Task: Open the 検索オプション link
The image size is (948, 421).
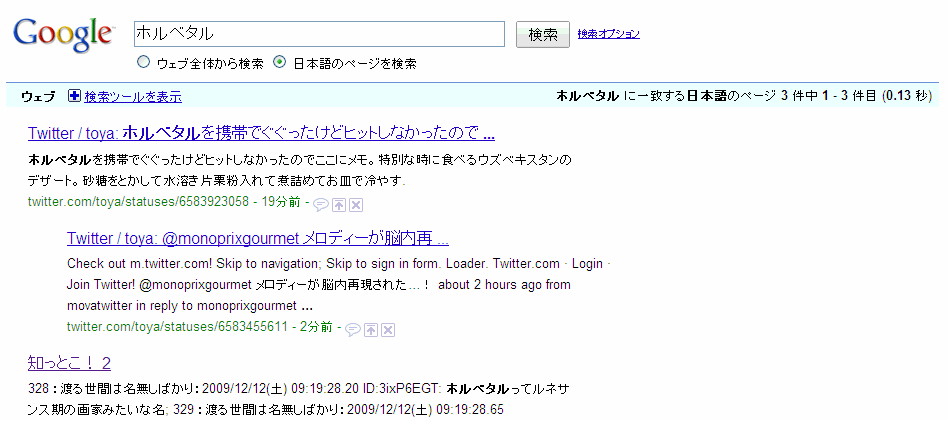Action: tap(608, 34)
